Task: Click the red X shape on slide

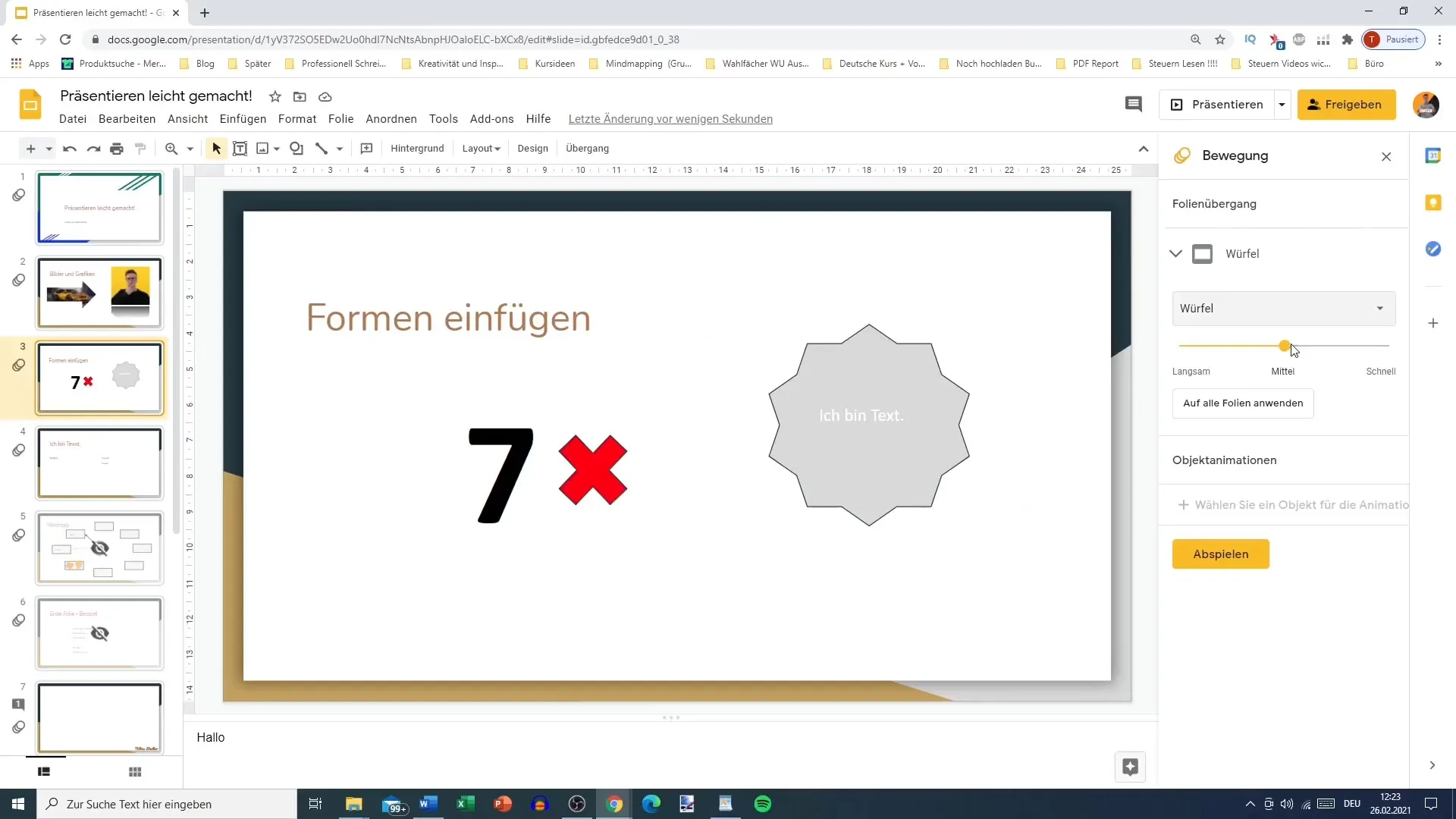Action: (x=592, y=470)
